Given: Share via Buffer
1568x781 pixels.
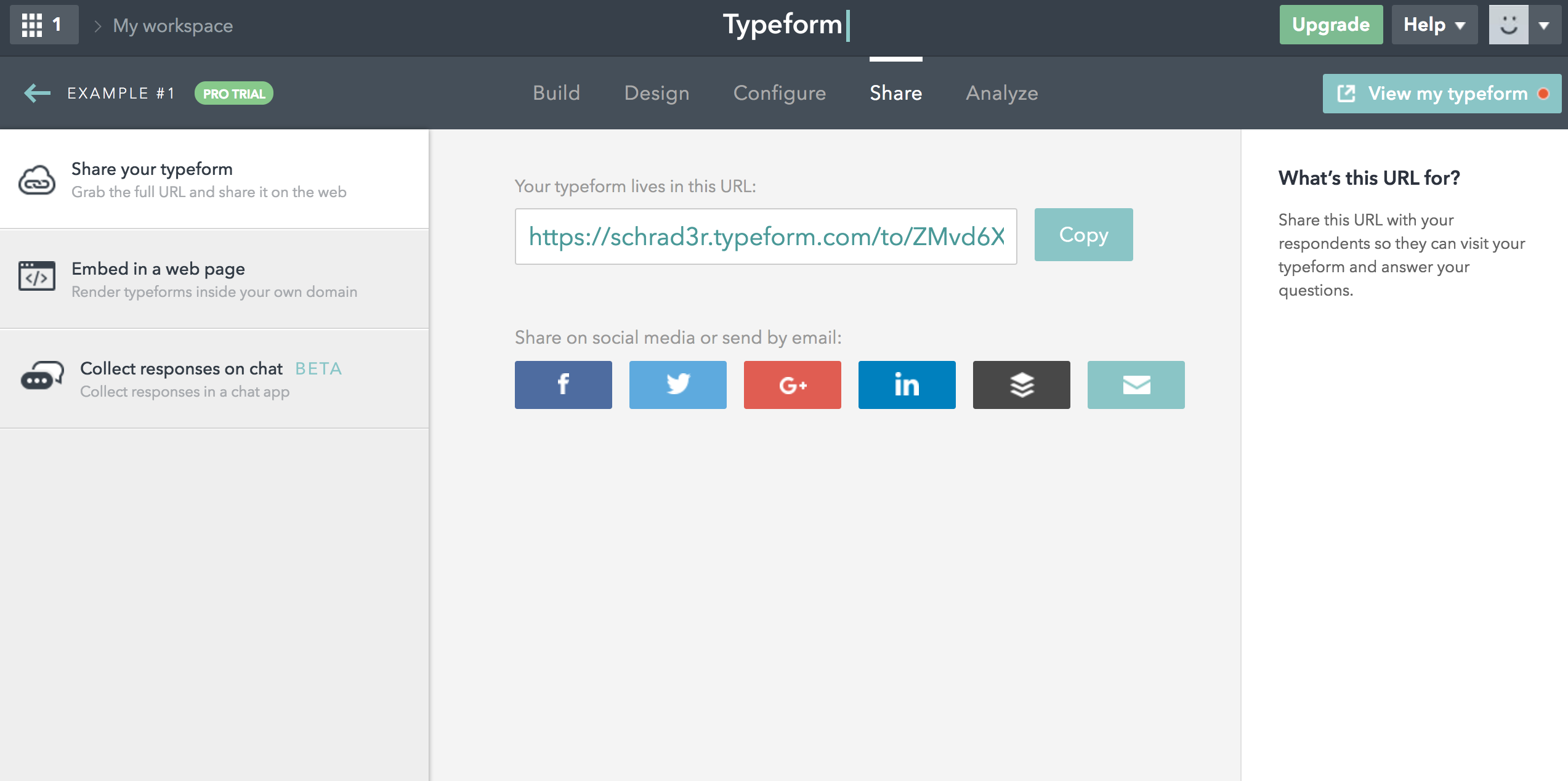Looking at the screenshot, I should click(x=1022, y=385).
